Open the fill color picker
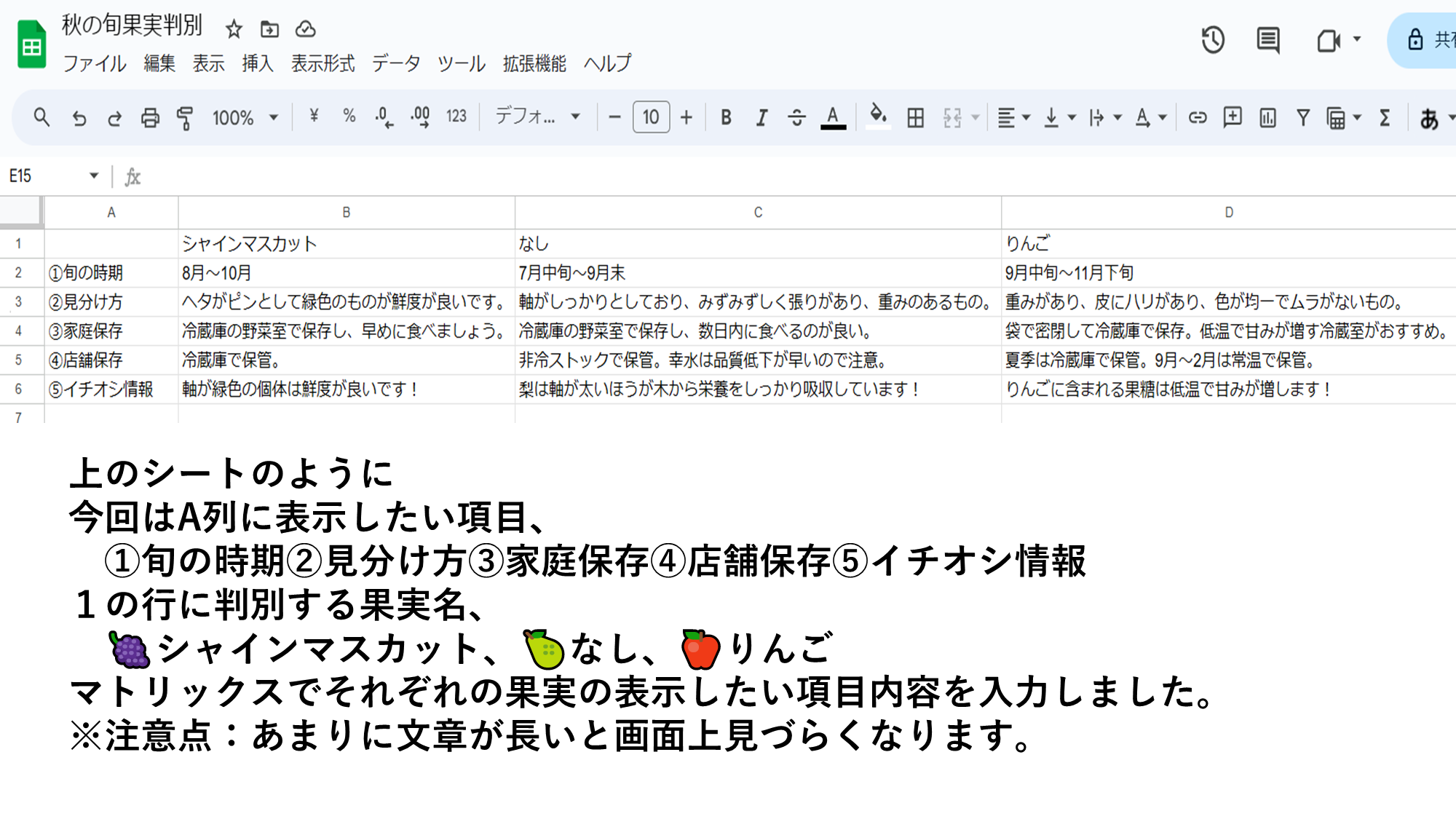The width and height of the screenshot is (1456, 819). click(x=878, y=116)
